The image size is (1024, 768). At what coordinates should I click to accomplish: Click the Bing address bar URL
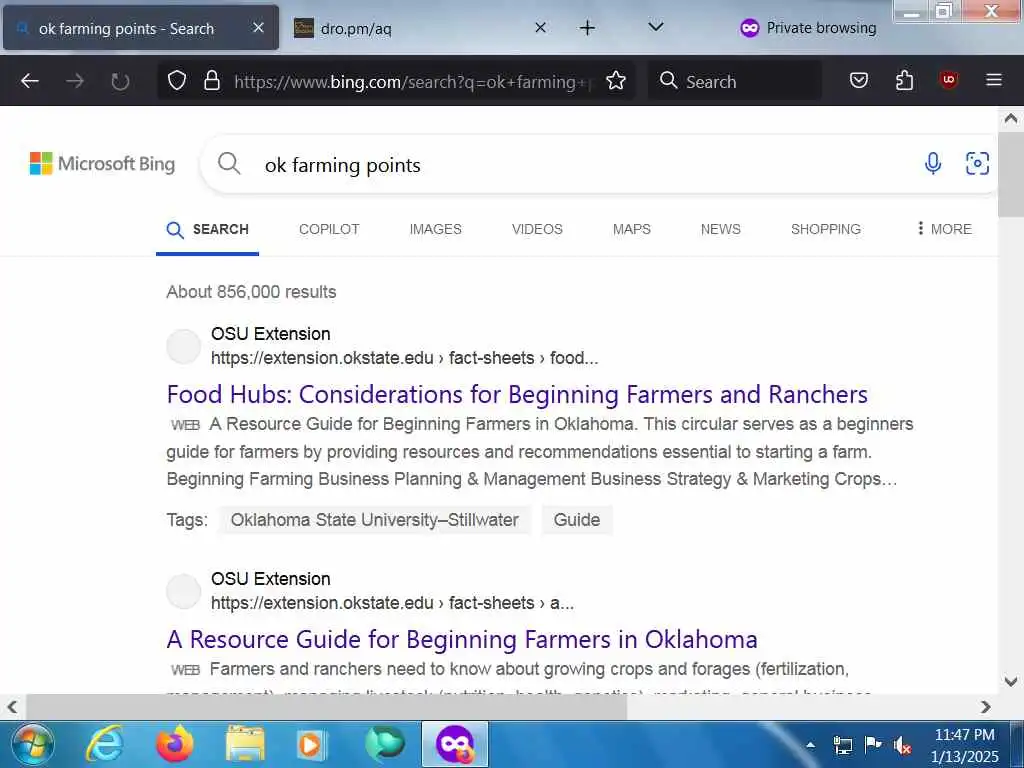[x=412, y=82]
